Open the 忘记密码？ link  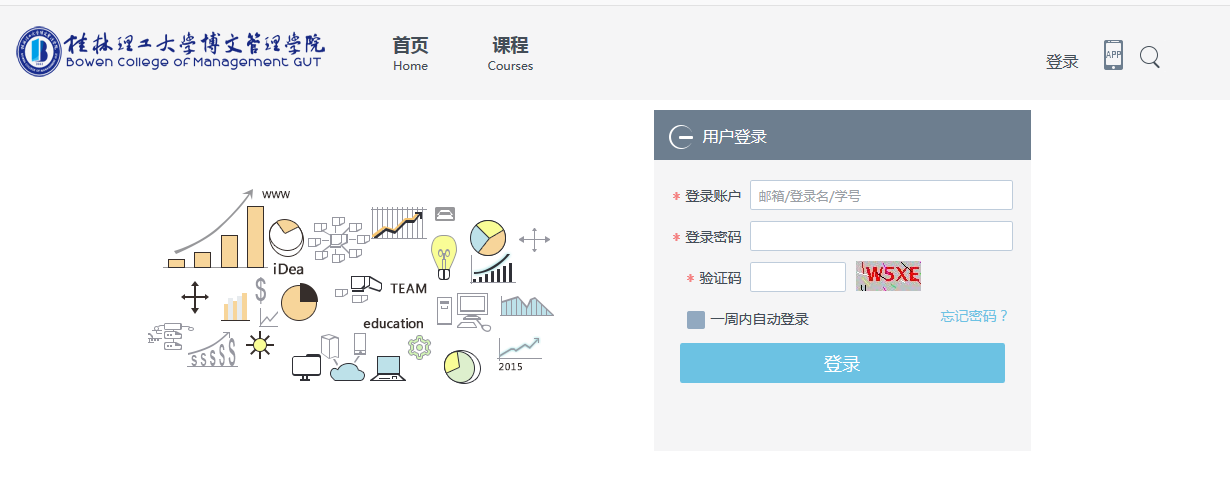[974, 316]
